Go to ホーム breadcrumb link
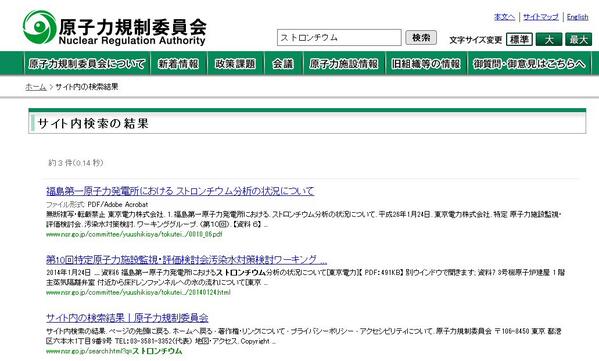The width and height of the screenshot is (599, 361). (36, 87)
